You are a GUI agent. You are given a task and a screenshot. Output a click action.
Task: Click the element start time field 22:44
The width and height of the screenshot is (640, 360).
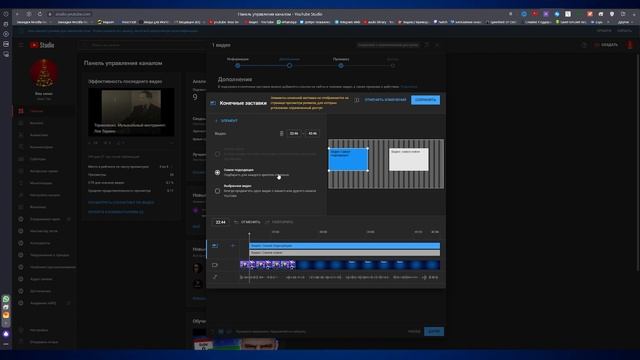(294, 133)
